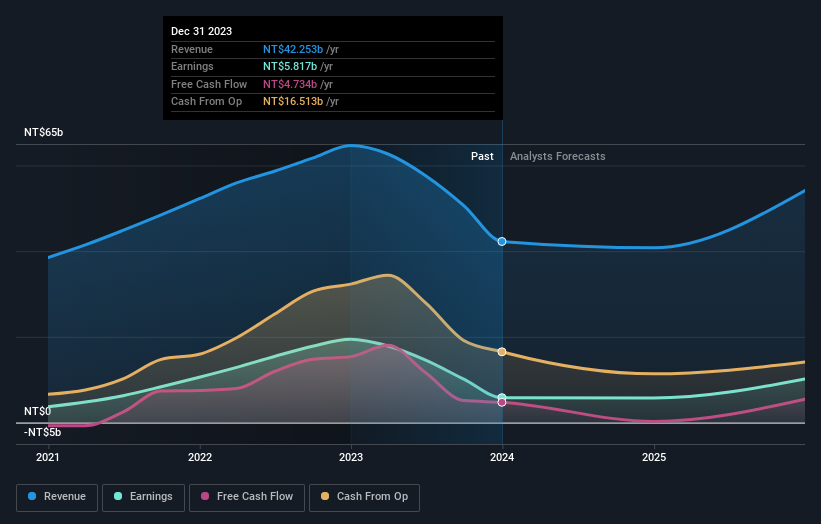821x524 pixels.
Task: Click the 2025 x-axis label
Action: click(x=654, y=458)
